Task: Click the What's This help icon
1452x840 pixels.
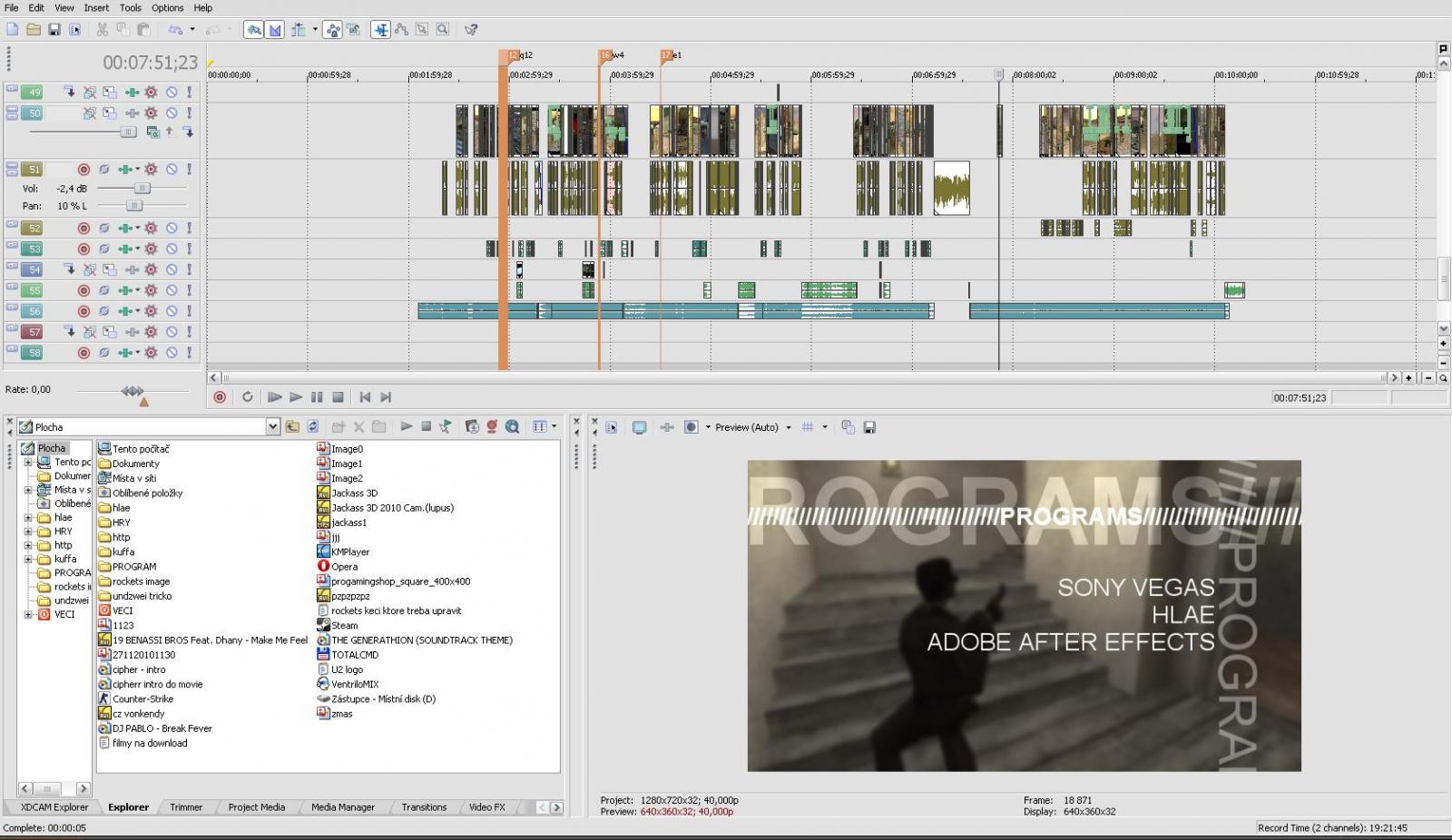Action: tap(471, 30)
